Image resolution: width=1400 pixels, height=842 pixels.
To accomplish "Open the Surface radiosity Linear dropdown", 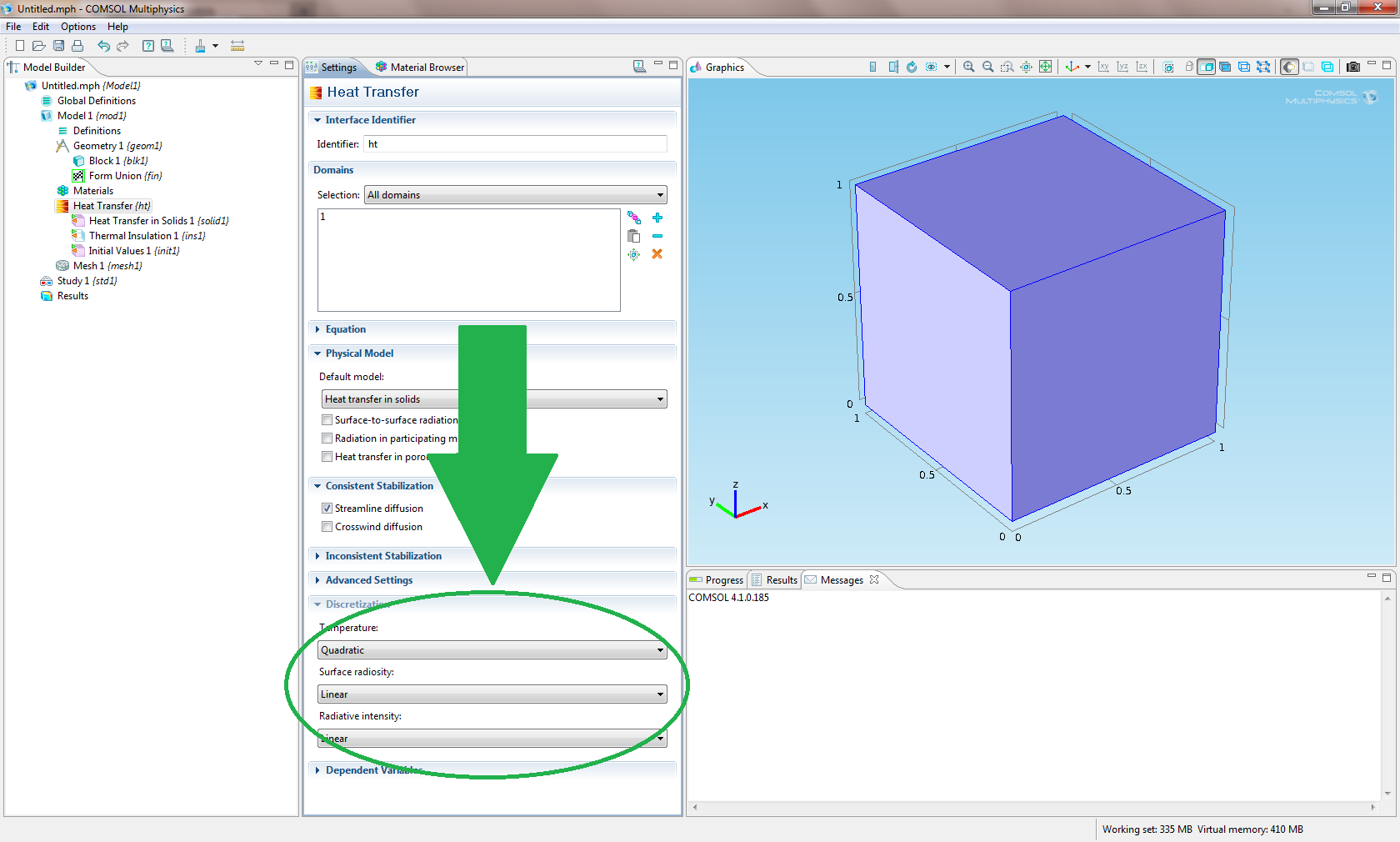I will (x=492, y=694).
